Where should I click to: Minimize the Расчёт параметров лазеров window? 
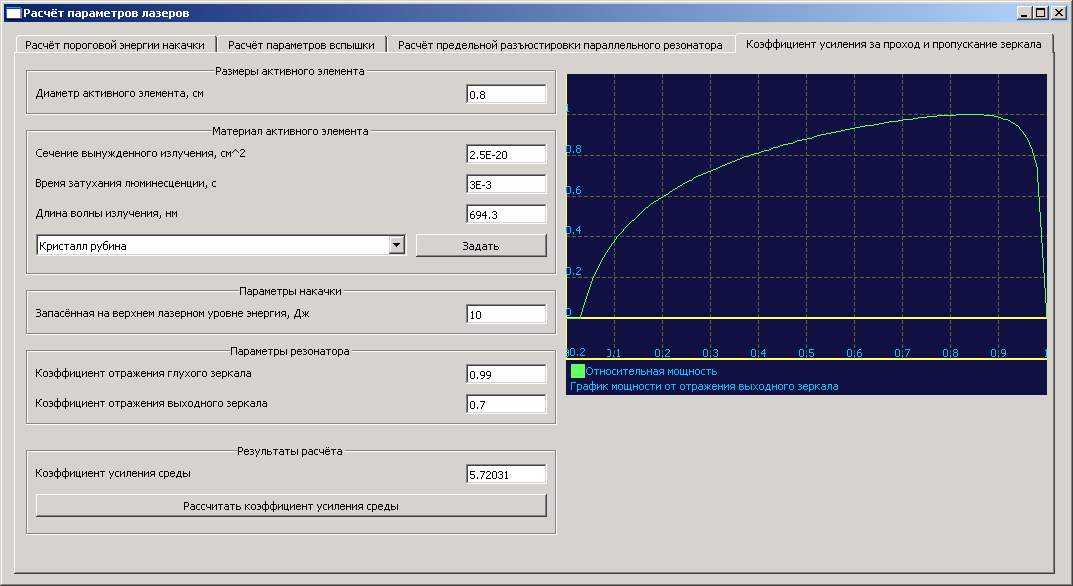point(1024,13)
